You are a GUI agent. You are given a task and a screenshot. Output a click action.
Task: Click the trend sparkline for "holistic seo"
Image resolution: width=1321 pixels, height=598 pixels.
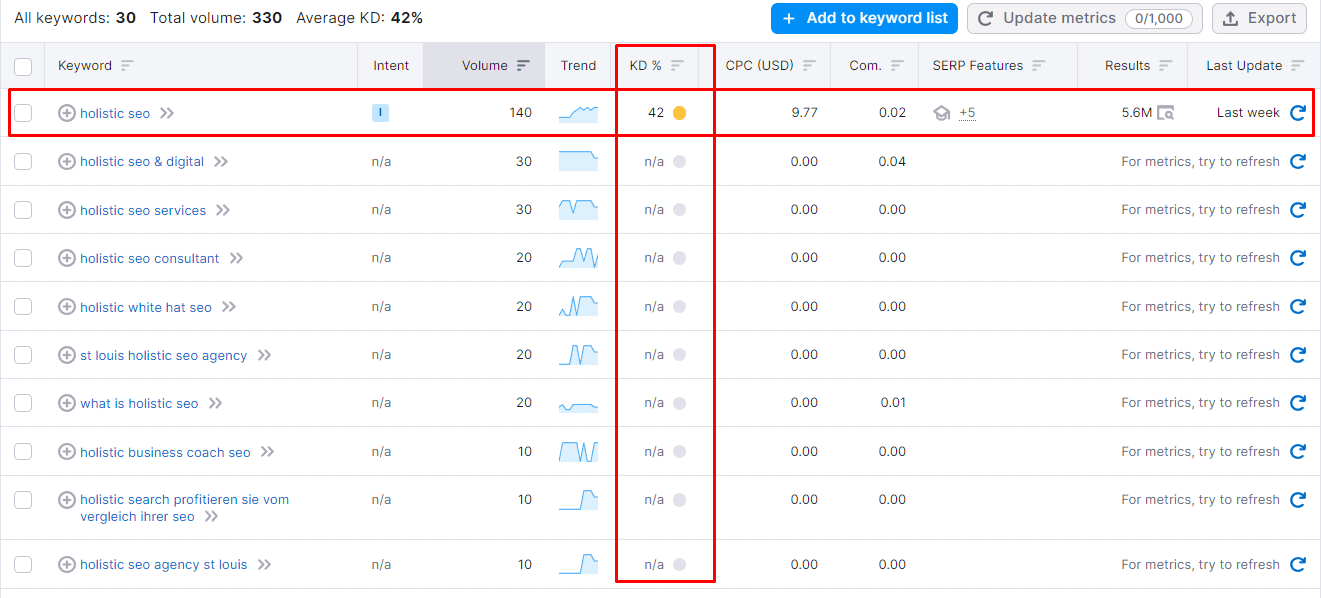578,113
